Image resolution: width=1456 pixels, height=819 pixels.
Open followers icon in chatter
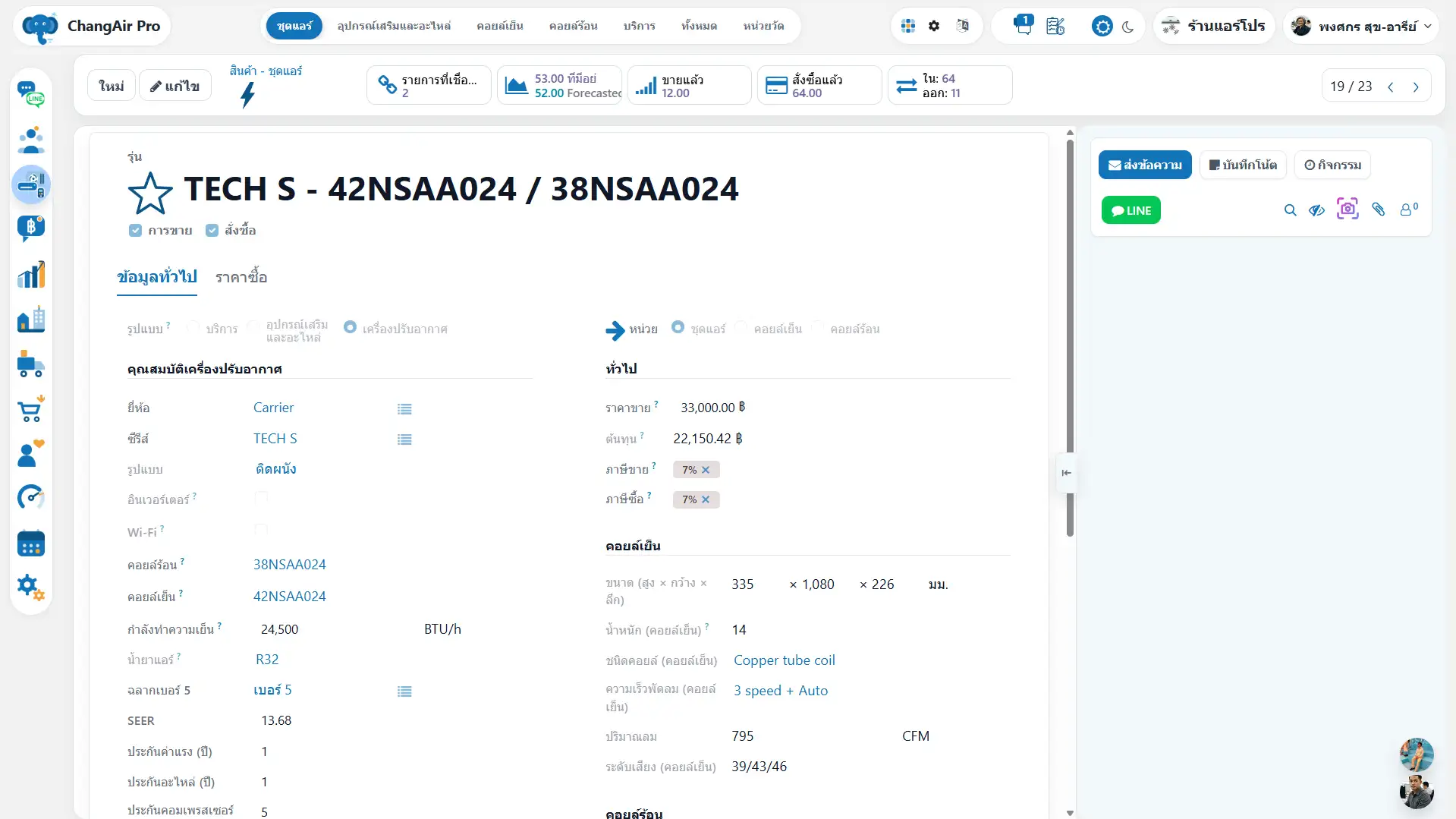1408,209
